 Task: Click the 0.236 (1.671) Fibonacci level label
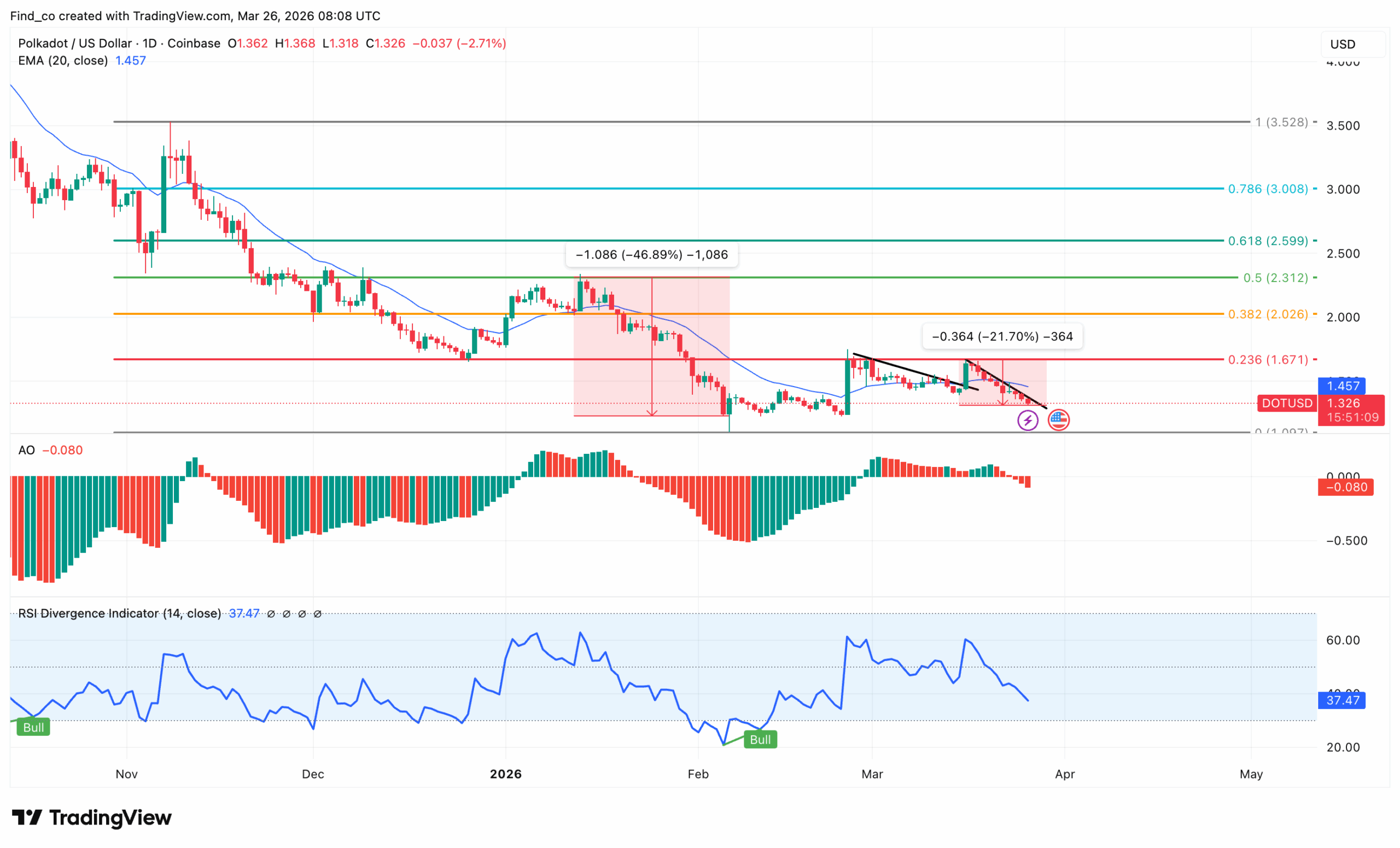1268,360
